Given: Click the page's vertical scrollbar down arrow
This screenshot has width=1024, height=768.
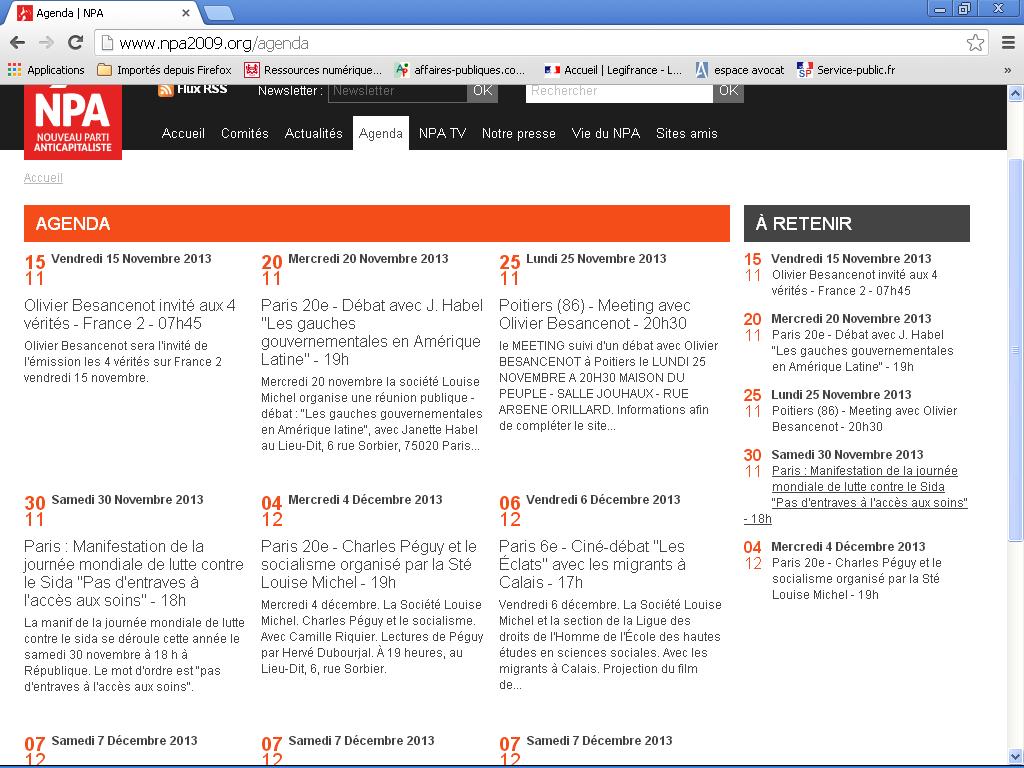Looking at the screenshot, I should point(1015,757).
